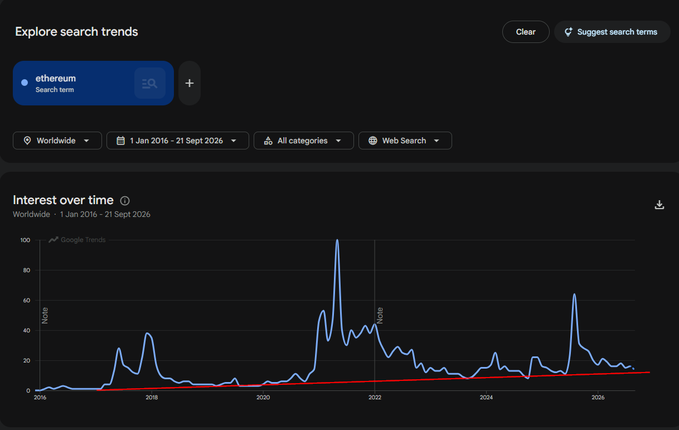The height and width of the screenshot is (430, 679).
Task: Open Suggest search terms
Action: click(612, 32)
